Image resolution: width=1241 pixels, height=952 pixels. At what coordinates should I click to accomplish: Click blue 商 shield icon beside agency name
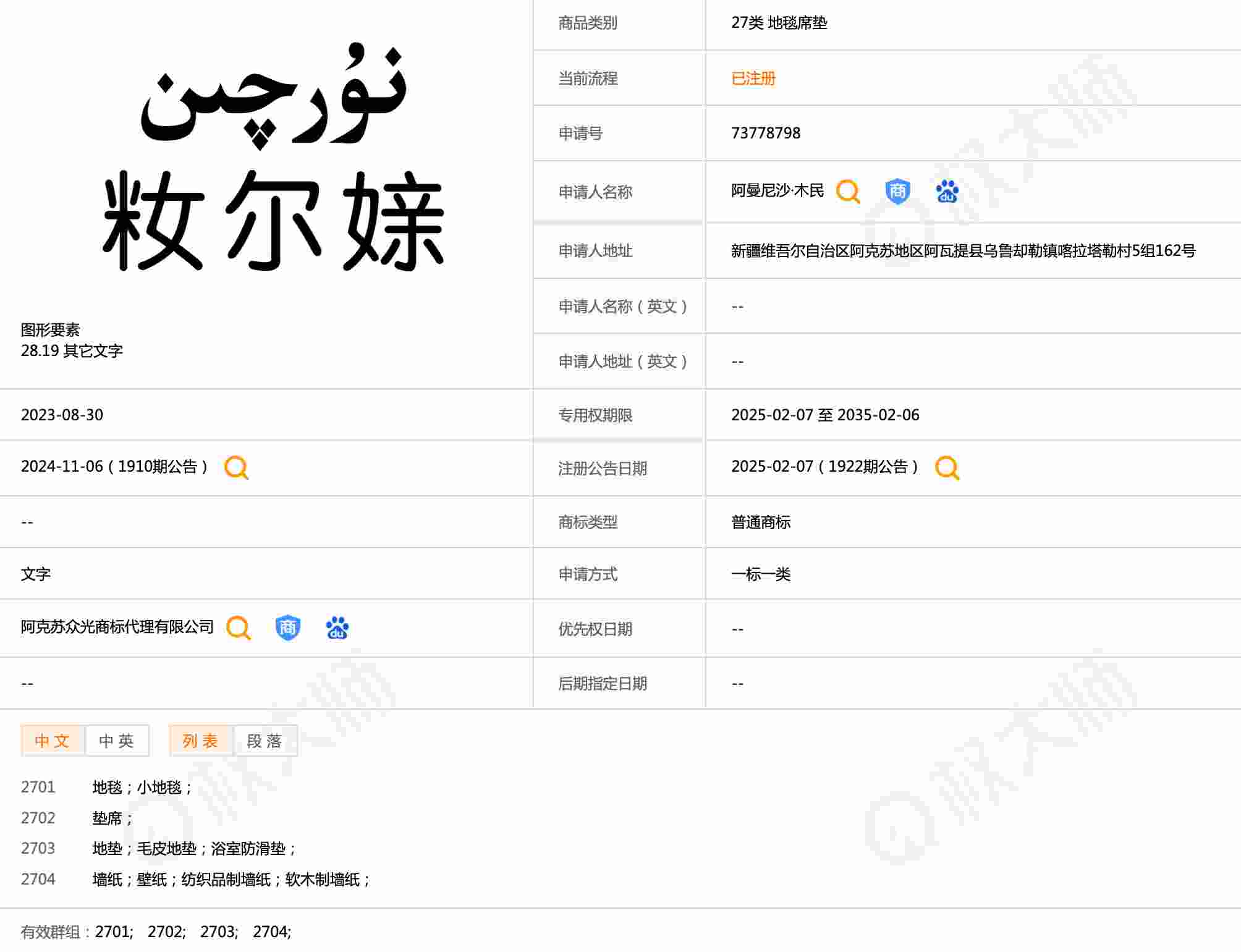pyautogui.click(x=288, y=627)
